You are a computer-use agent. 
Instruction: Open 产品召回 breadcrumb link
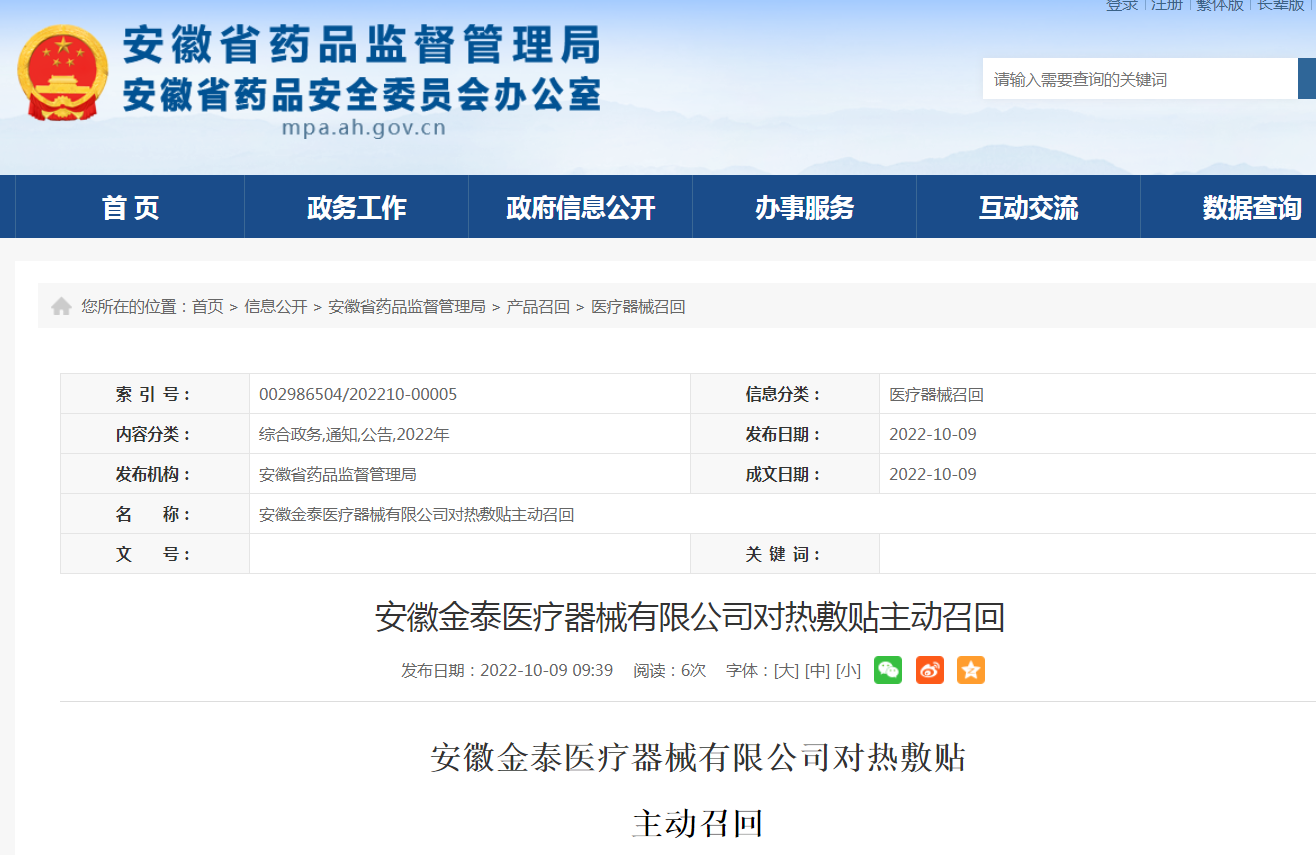538,306
